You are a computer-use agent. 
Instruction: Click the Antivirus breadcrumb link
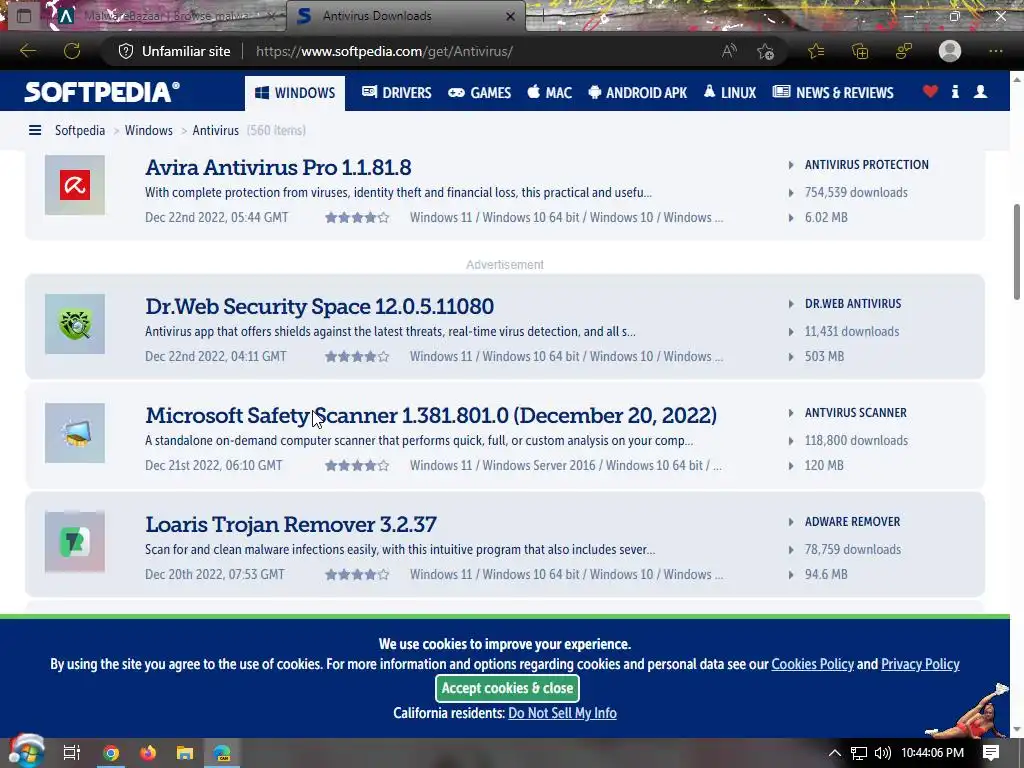[x=216, y=131]
